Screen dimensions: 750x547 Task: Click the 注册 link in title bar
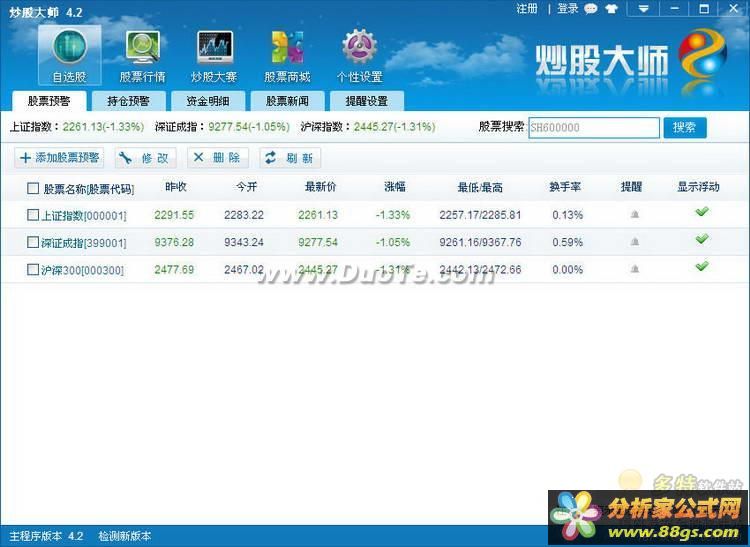(527, 9)
